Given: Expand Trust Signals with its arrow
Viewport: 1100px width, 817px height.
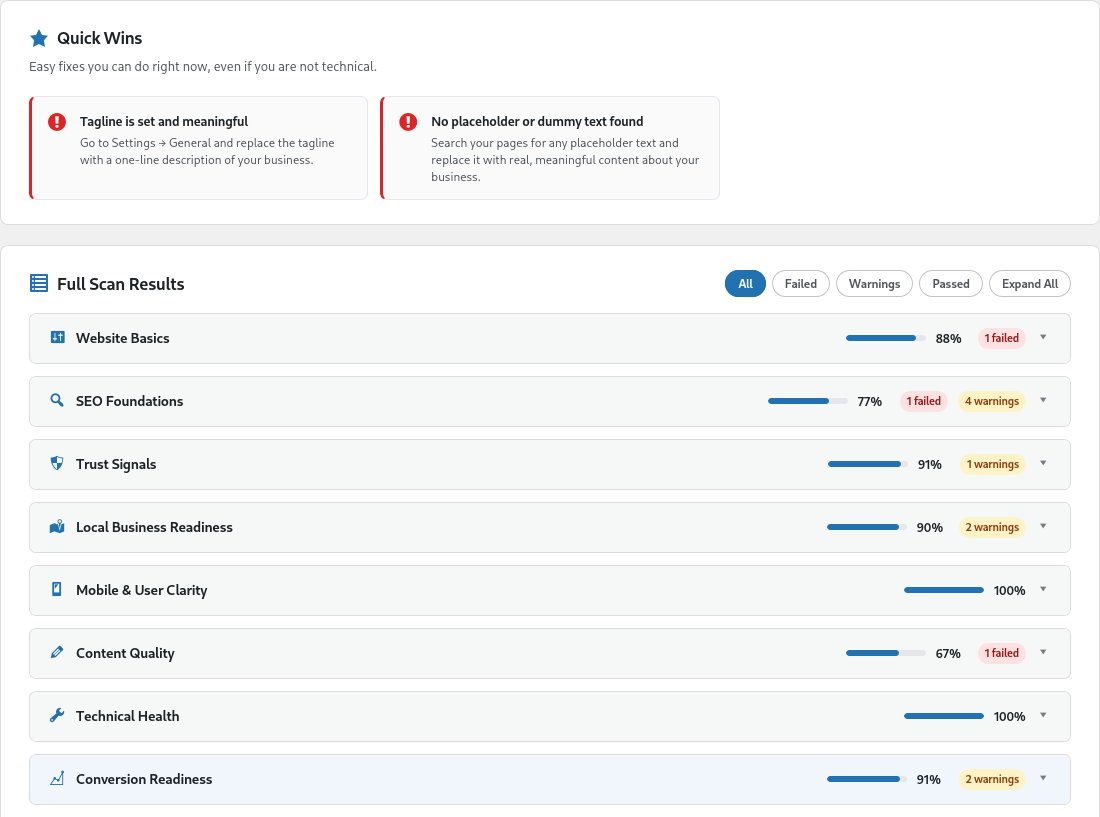Looking at the screenshot, I should pos(1043,464).
